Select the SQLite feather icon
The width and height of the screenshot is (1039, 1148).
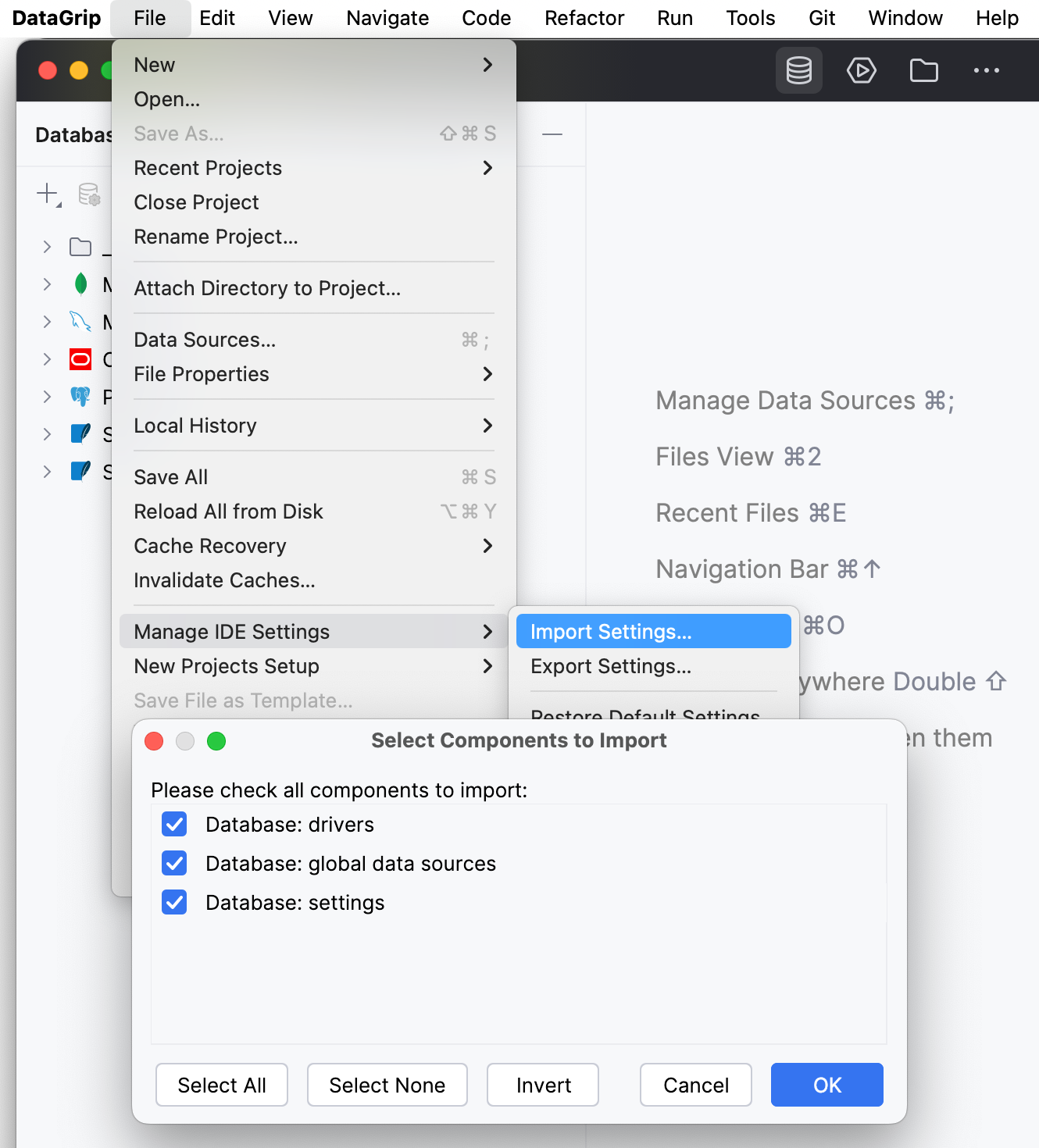pos(80,434)
